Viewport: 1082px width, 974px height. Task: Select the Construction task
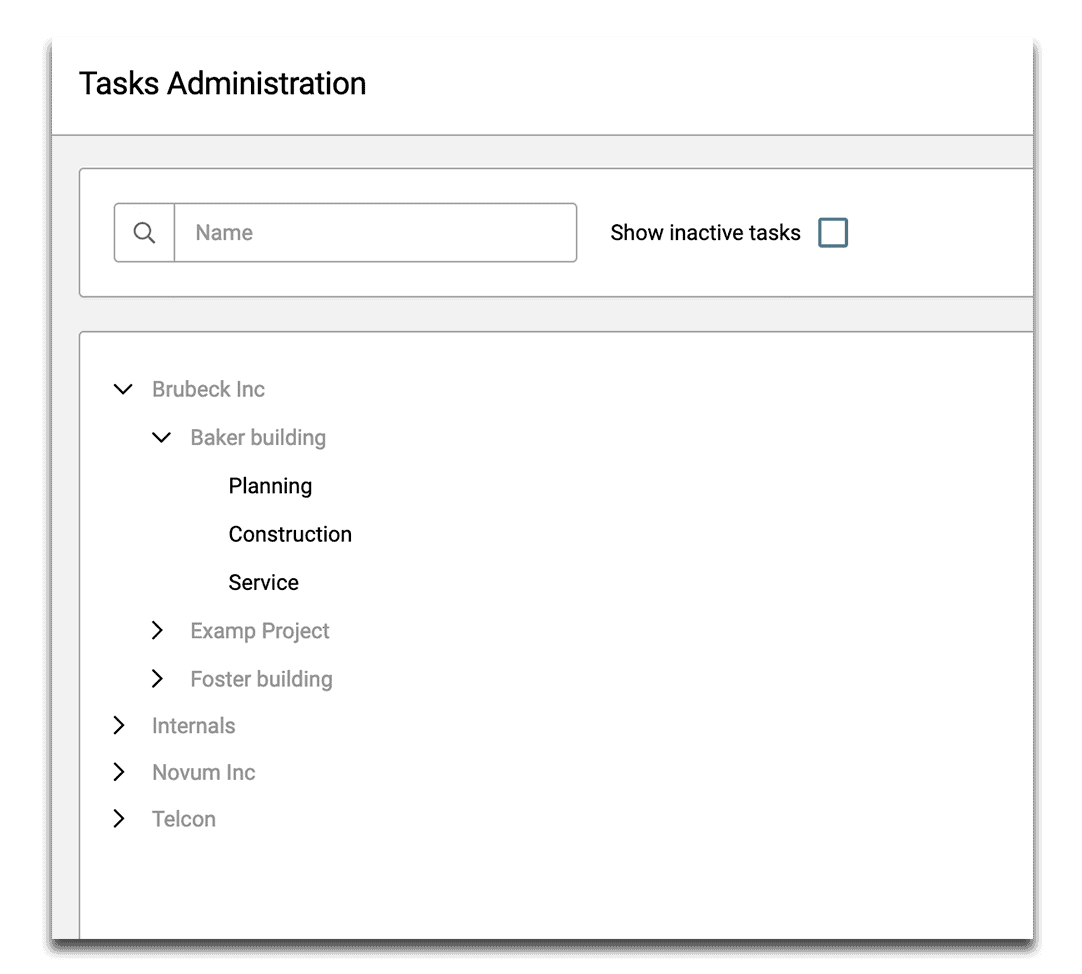[290, 534]
